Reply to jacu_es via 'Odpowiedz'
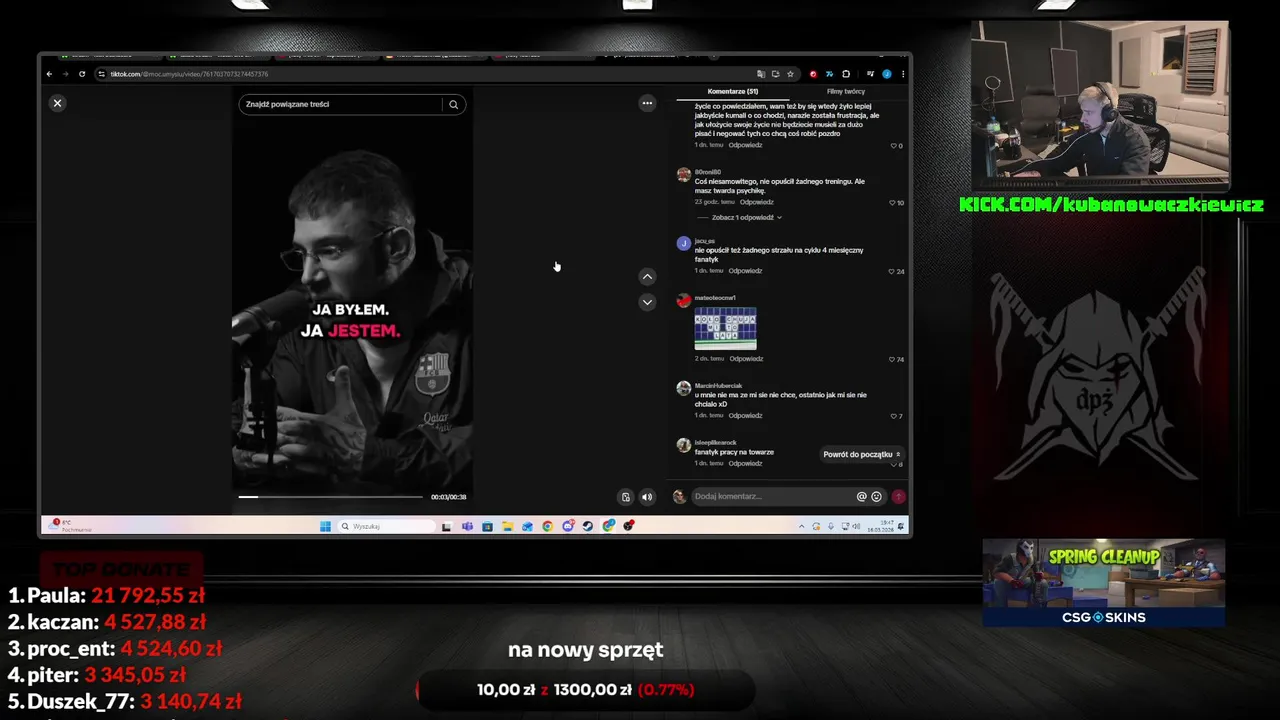 point(745,270)
